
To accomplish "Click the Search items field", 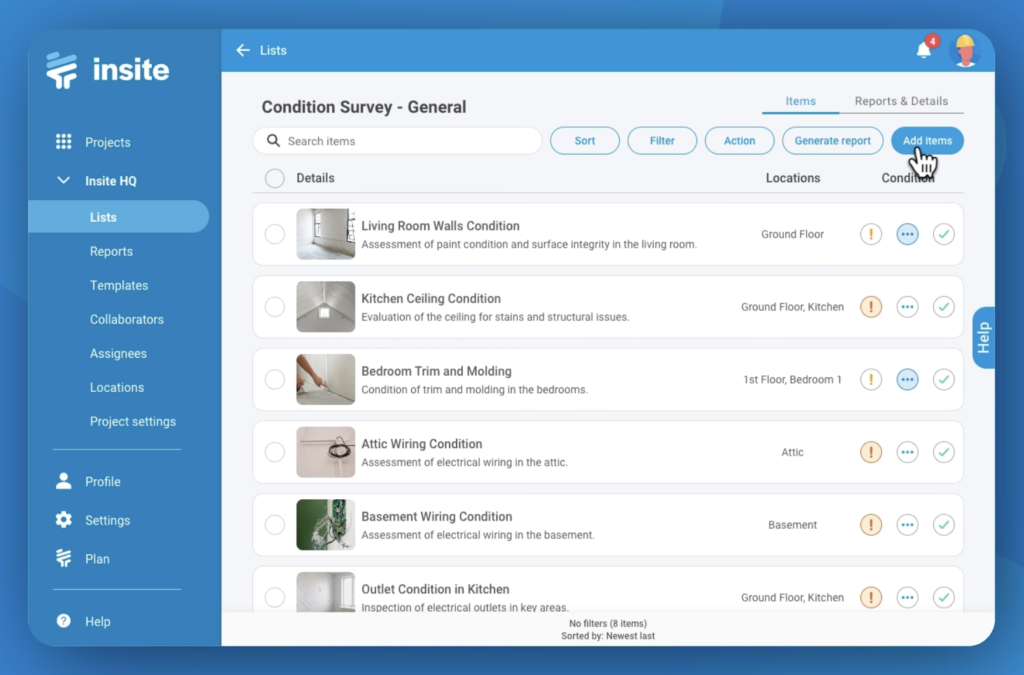I will click(397, 141).
